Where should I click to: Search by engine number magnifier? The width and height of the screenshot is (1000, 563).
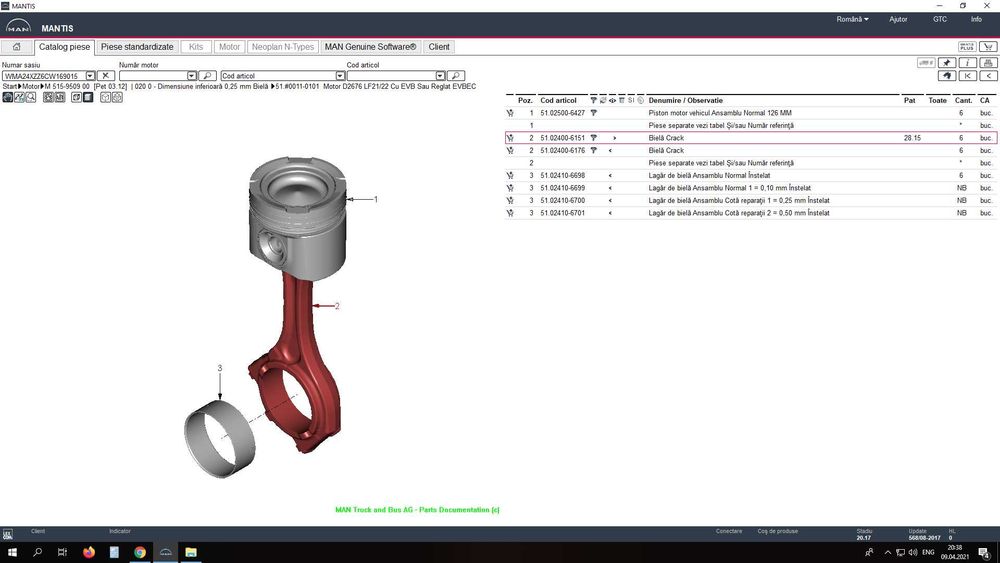[x=207, y=76]
